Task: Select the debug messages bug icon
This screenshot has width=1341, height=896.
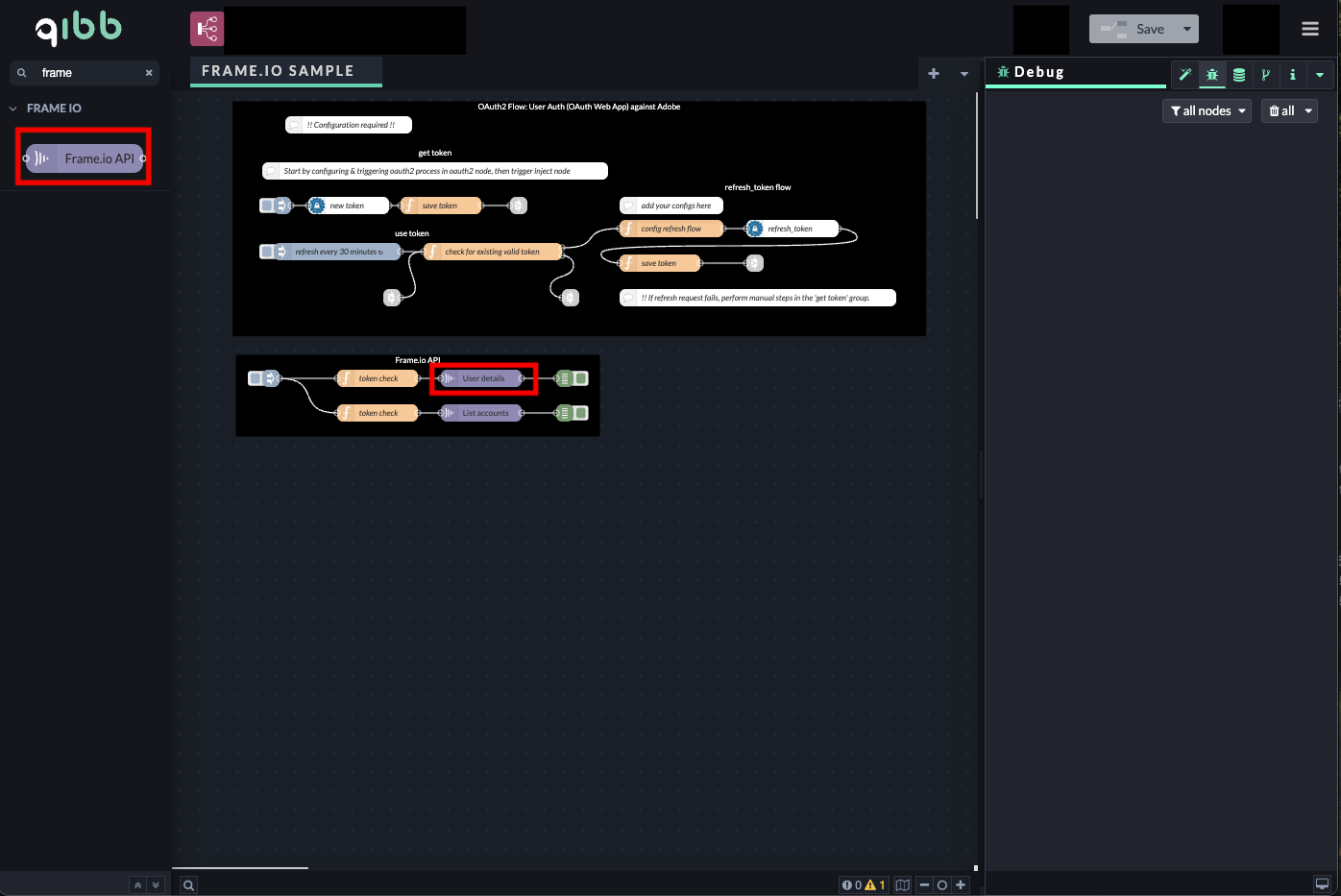Action: pos(1212,74)
